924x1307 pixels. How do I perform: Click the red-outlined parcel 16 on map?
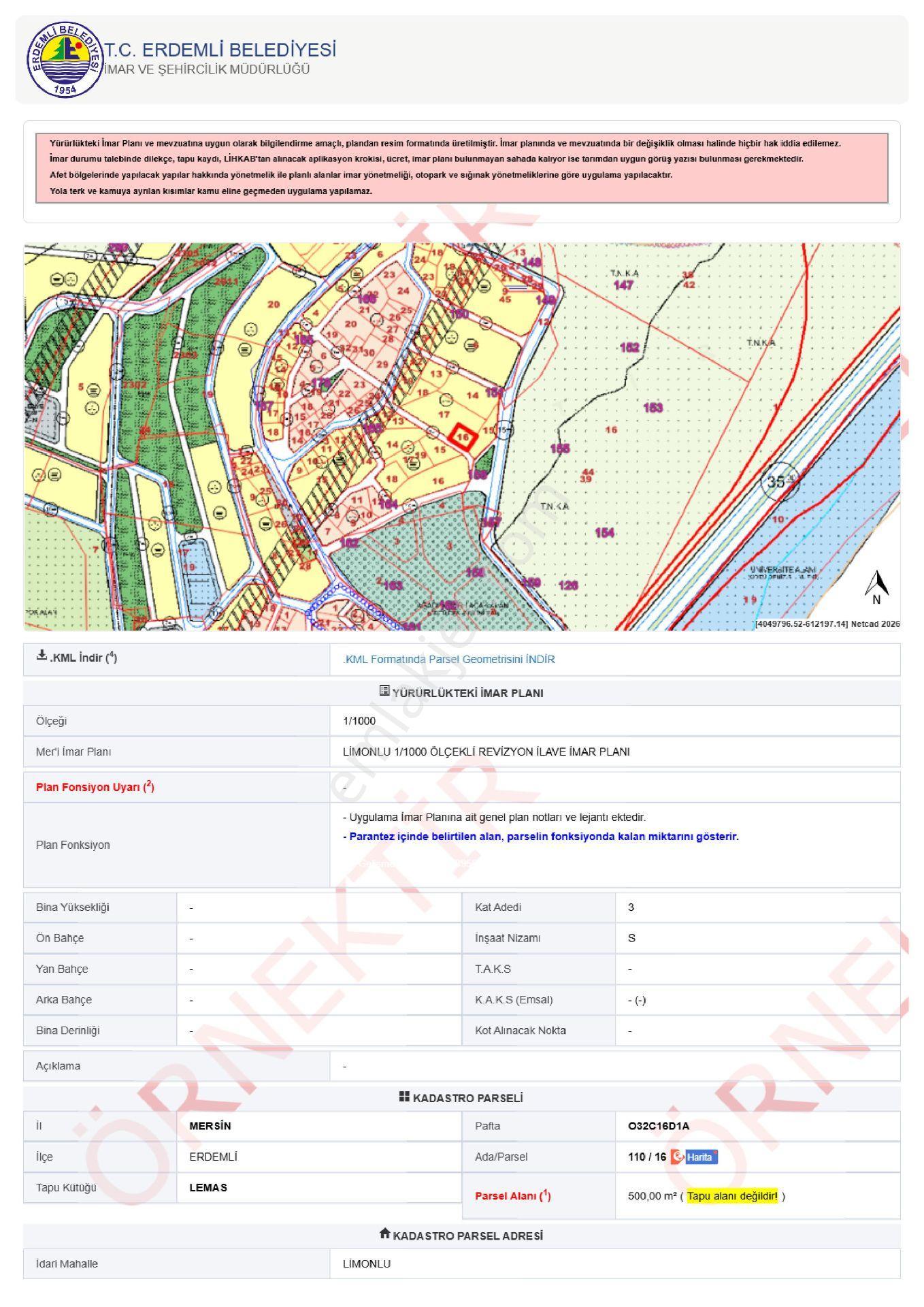coord(463,437)
